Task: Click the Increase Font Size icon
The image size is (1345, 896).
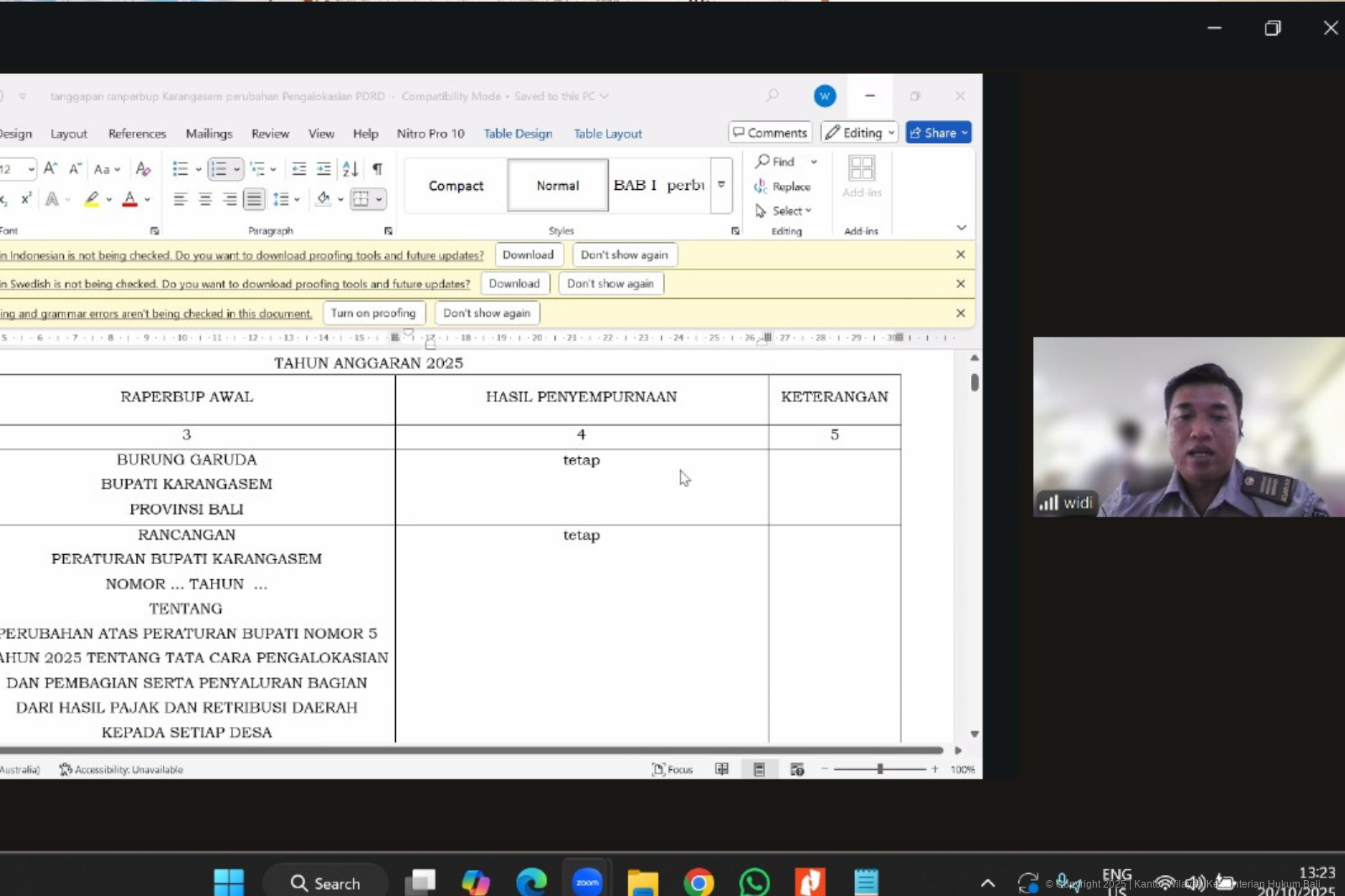Action: [x=50, y=169]
